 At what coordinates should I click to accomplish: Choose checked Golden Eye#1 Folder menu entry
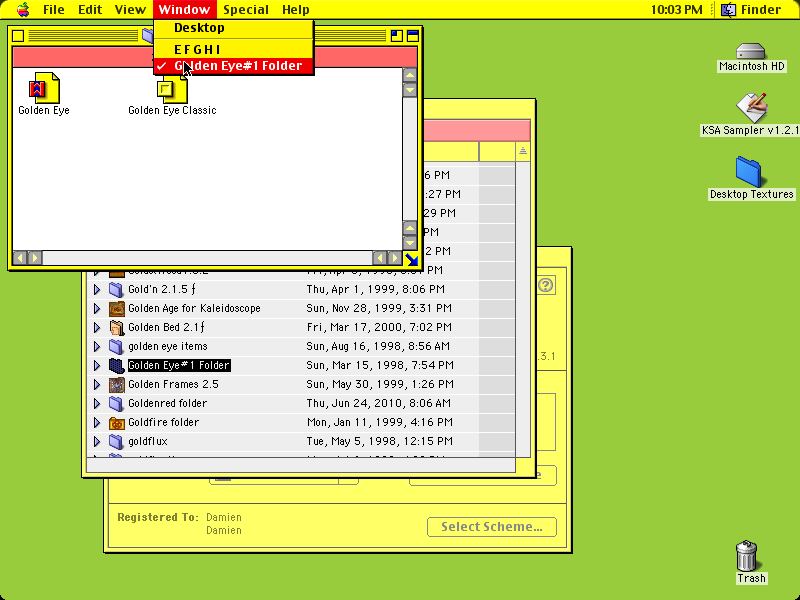[x=234, y=66]
